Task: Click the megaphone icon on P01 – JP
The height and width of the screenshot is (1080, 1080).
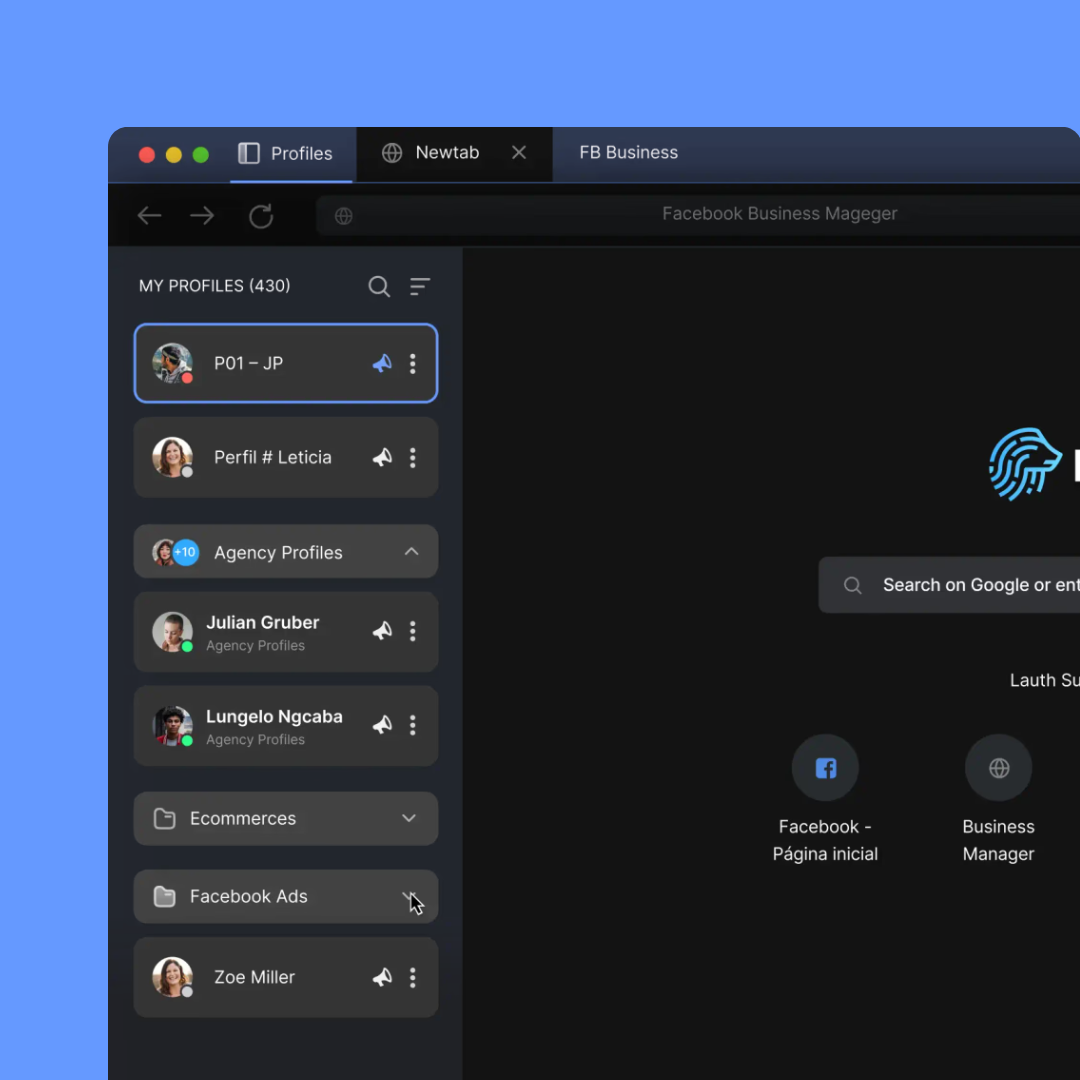Action: [382, 363]
